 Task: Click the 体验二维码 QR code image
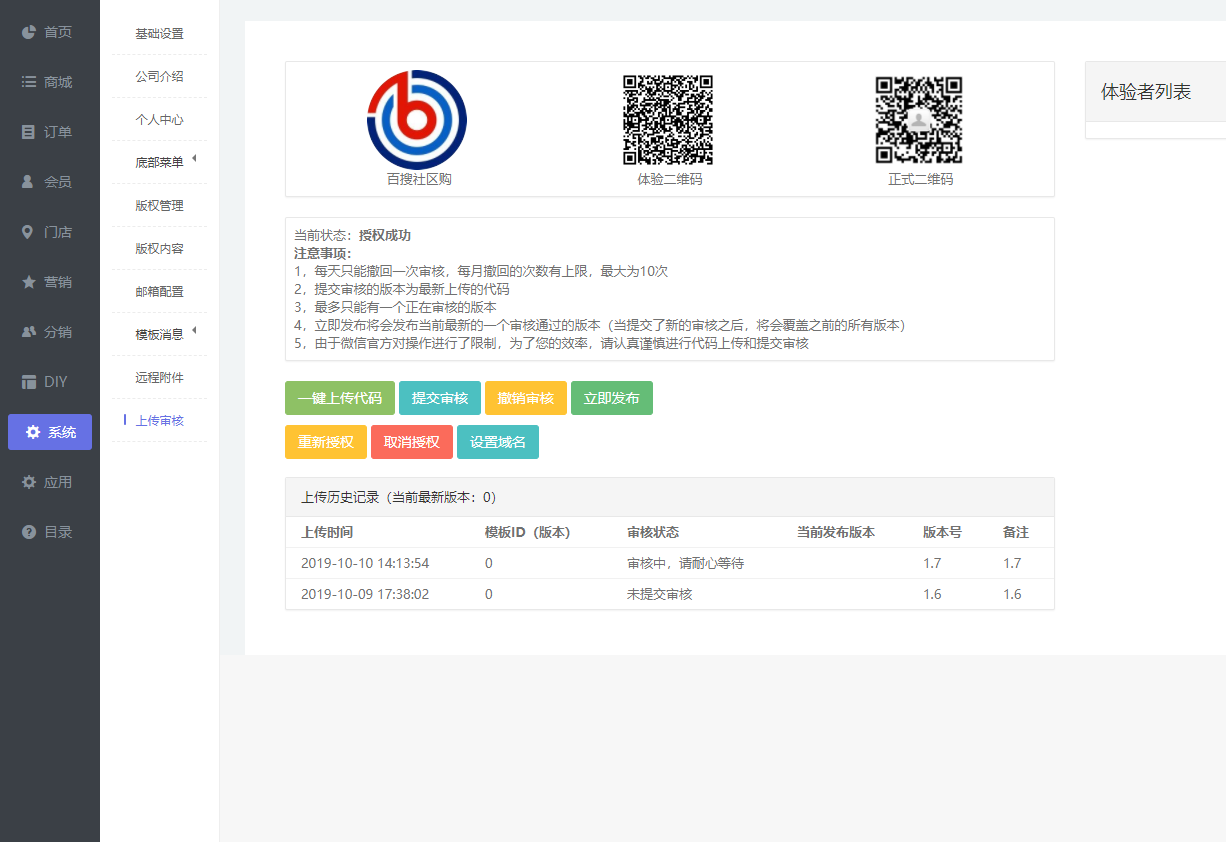tap(668, 120)
